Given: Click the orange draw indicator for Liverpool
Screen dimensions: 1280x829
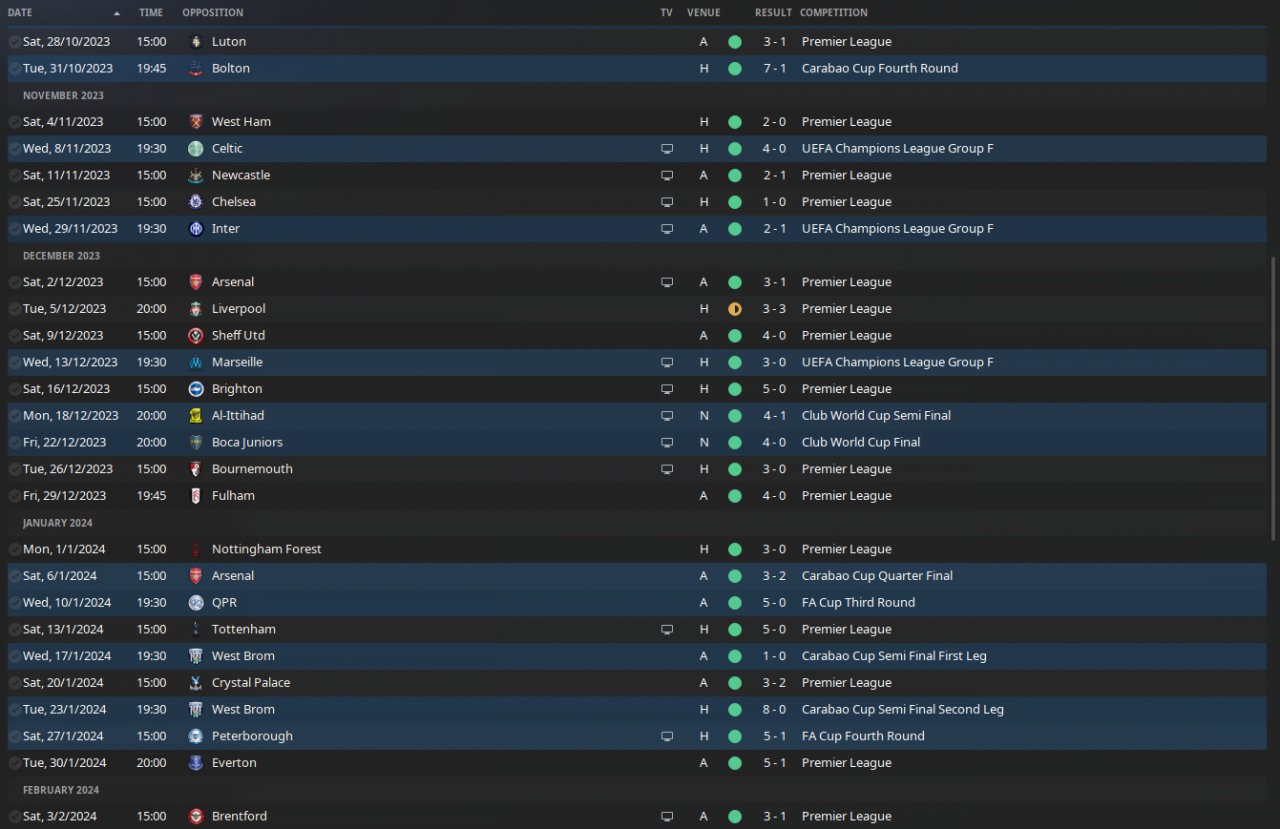Looking at the screenshot, I should pos(735,309).
